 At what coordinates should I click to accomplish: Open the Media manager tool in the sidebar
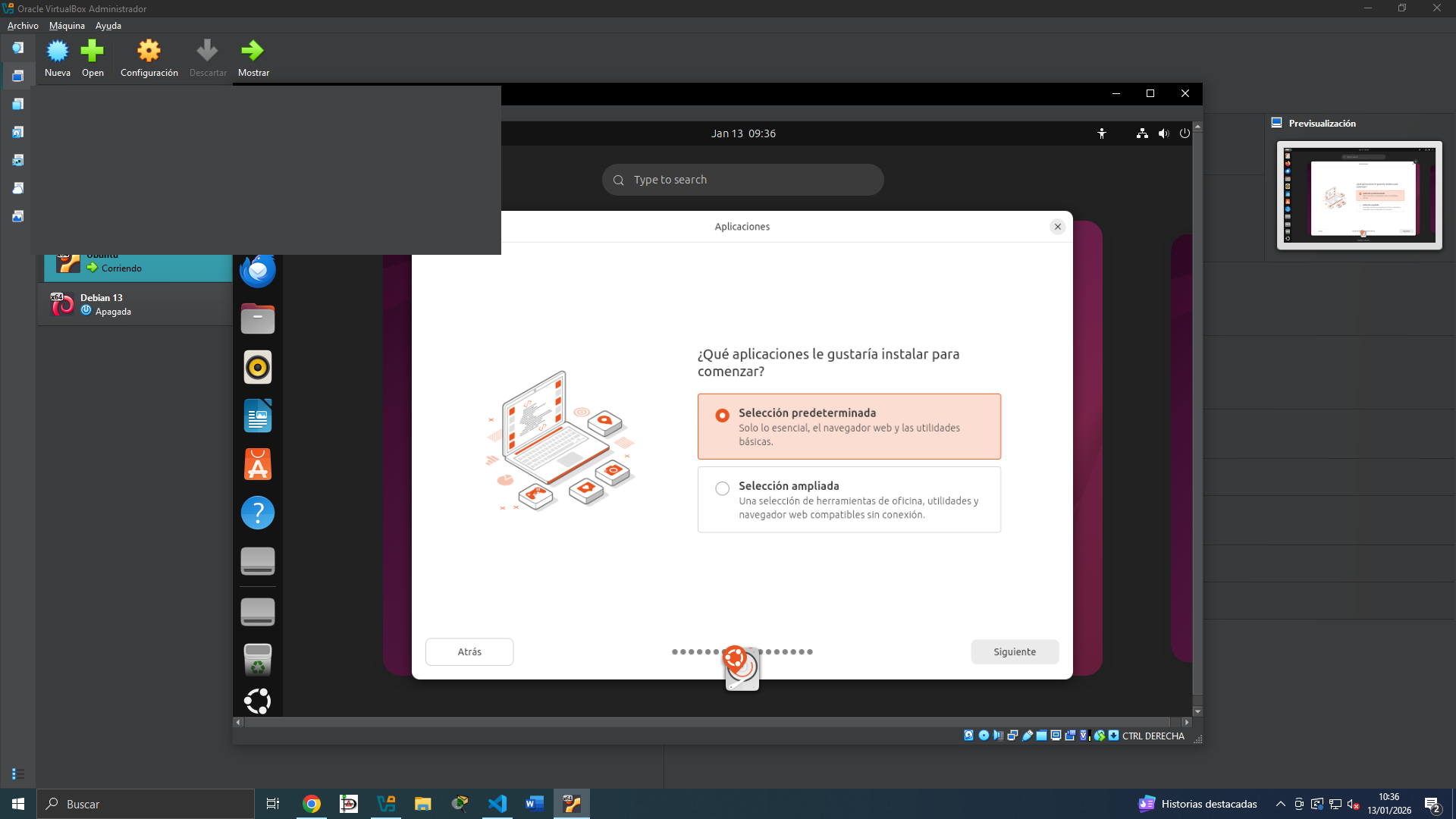17,132
